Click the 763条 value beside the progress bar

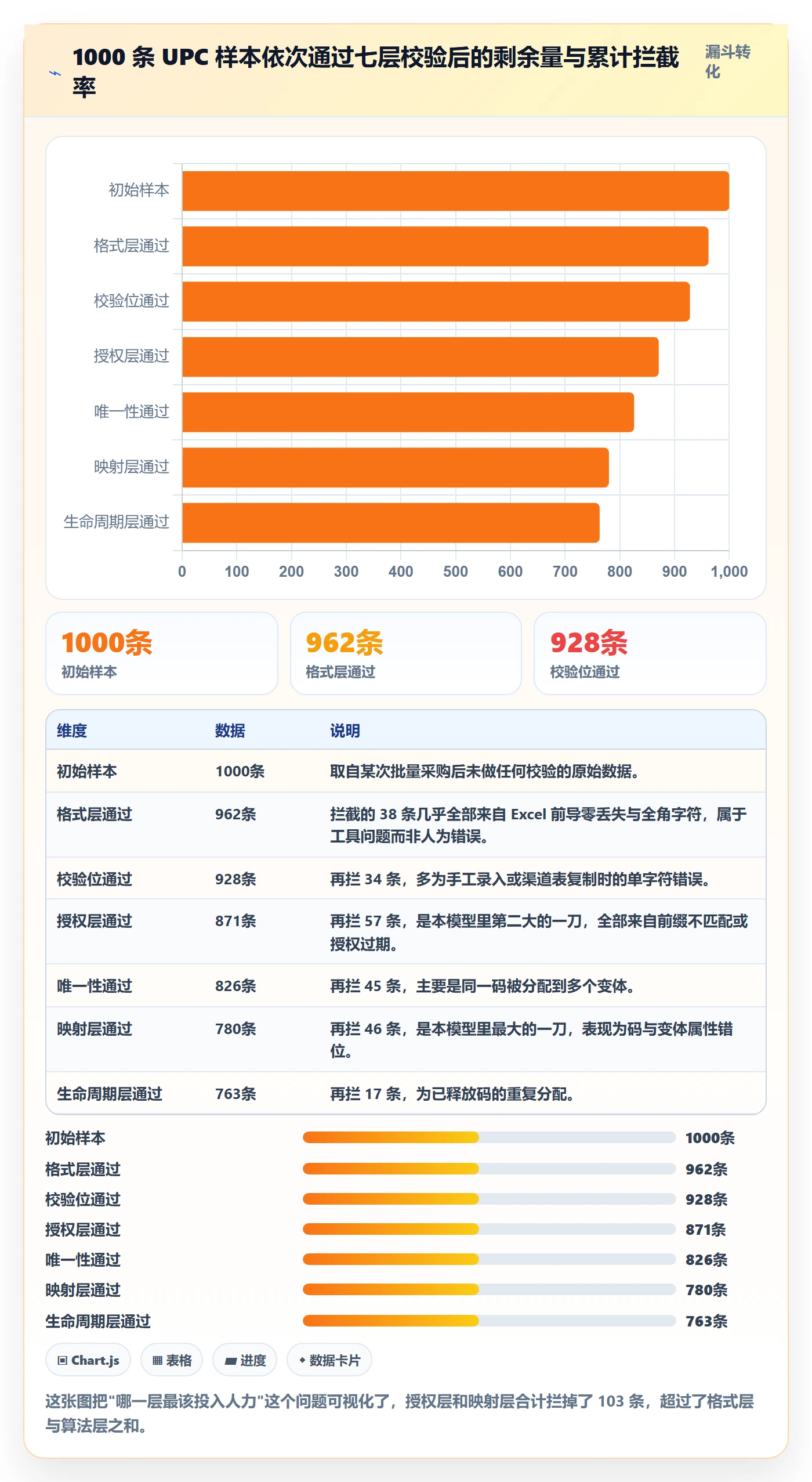pos(706,1321)
